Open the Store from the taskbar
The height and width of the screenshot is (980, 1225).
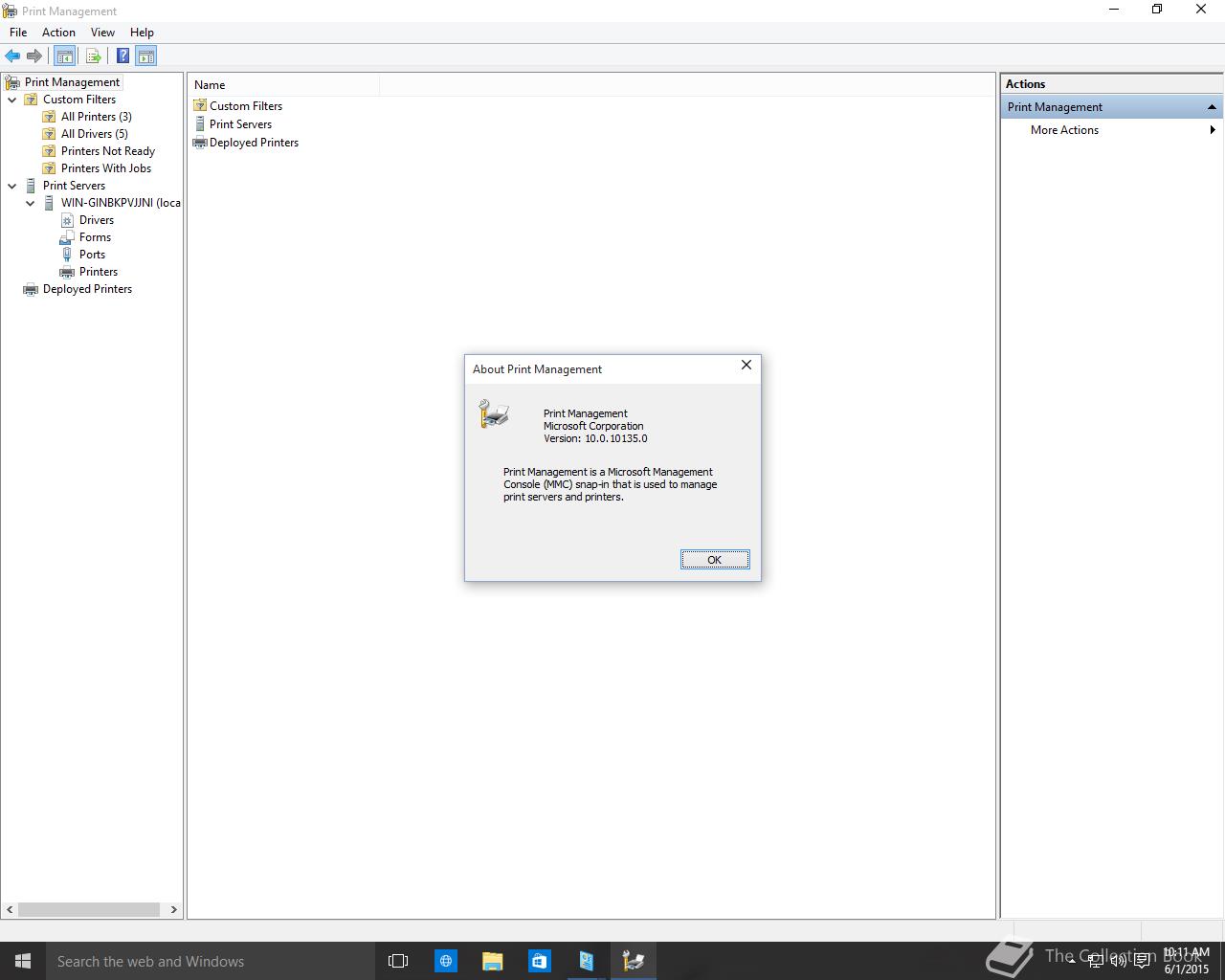point(539,961)
